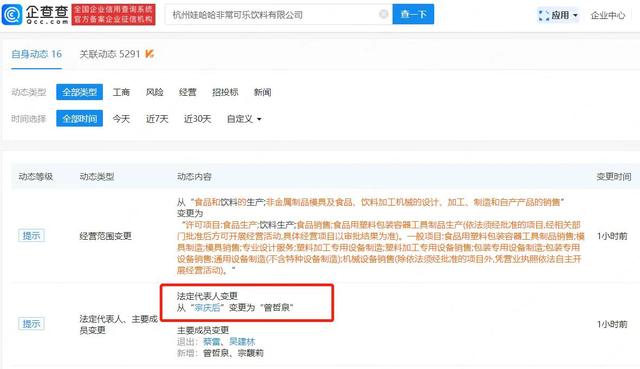Click the 动态内容 column header
The height and width of the screenshot is (369, 640).
point(194,176)
